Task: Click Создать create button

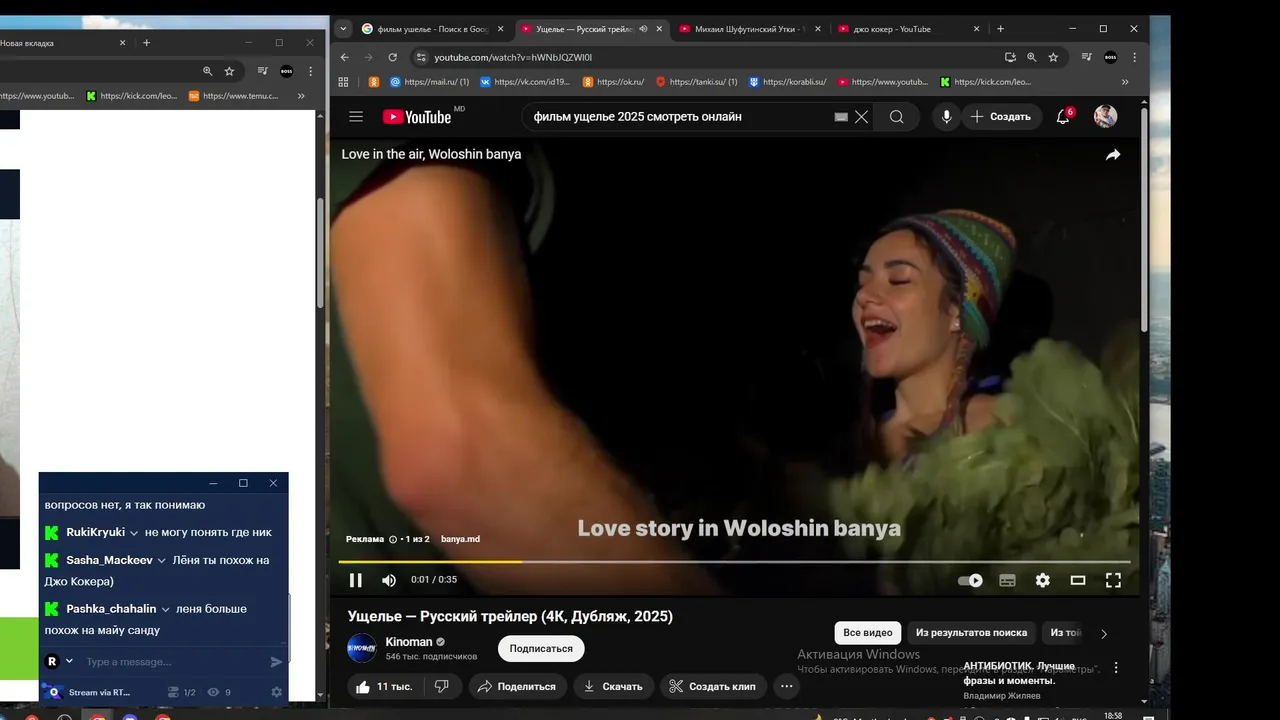Action: click(1002, 117)
